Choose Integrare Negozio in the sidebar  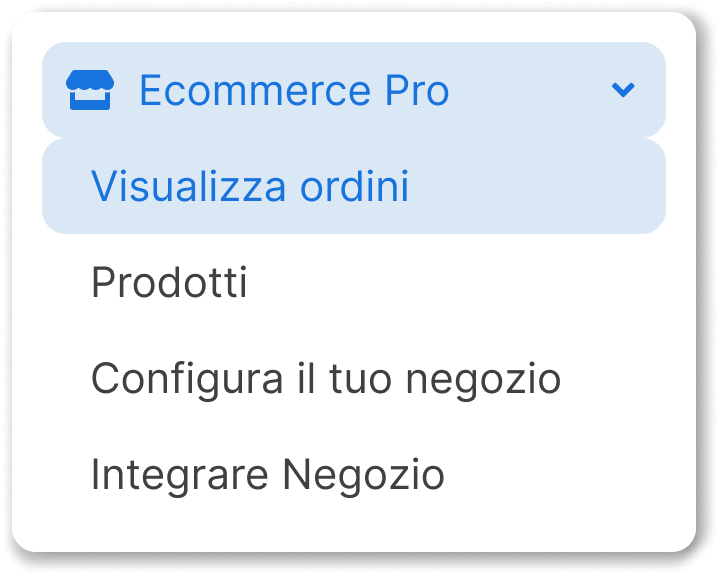tap(354, 475)
